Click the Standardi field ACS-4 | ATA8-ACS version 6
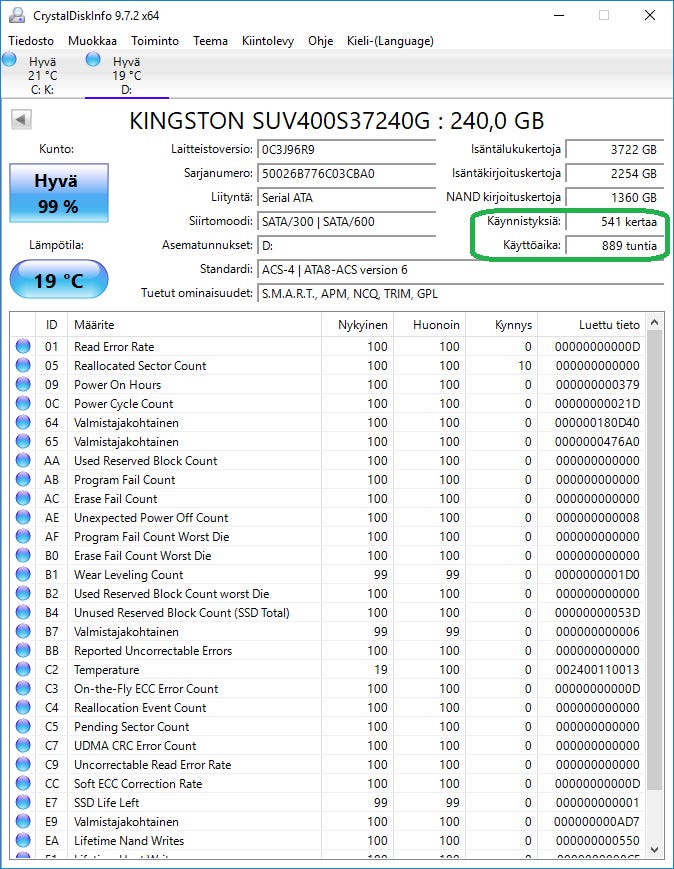 pos(461,270)
